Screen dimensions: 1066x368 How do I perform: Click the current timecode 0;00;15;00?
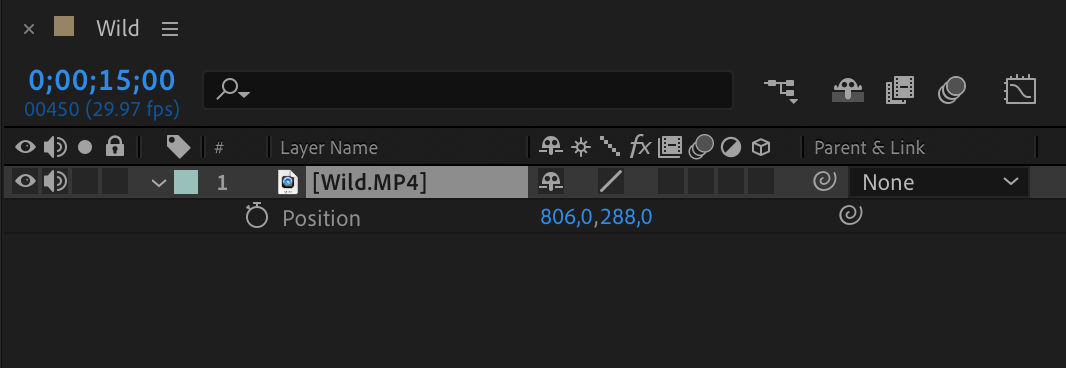coord(102,80)
